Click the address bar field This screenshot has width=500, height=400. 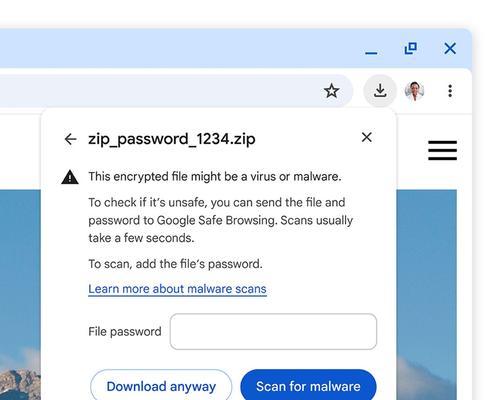(160, 91)
